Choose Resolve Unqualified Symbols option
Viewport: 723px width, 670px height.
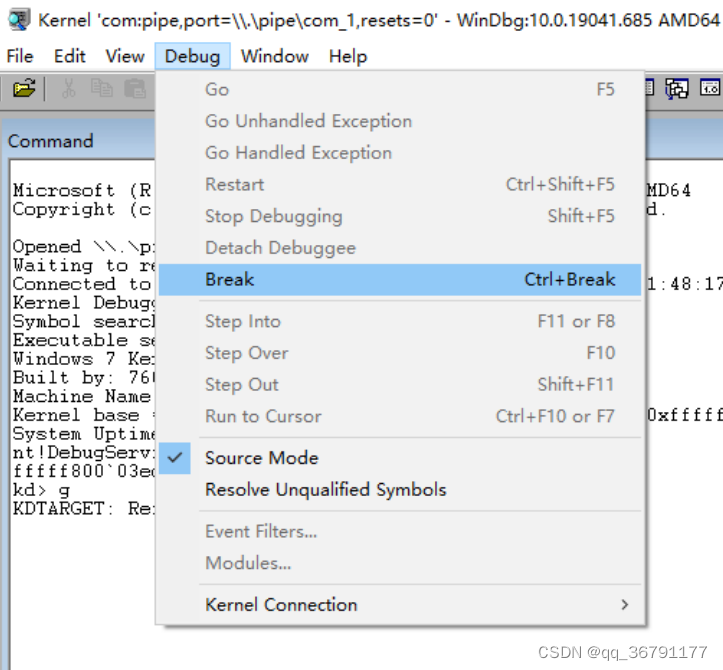click(x=325, y=490)
